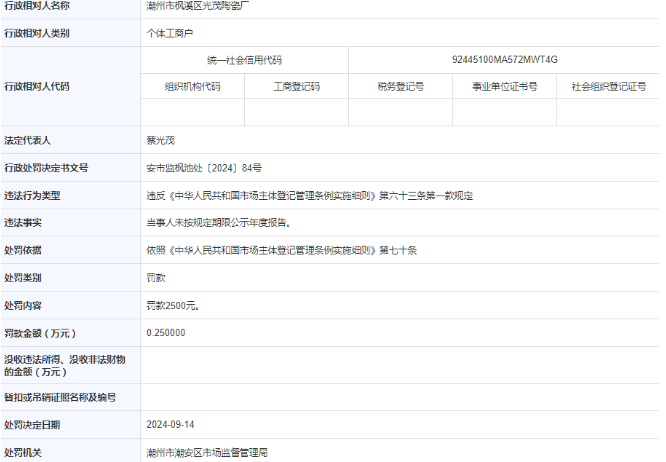
Task: Click the 工商登记码 column header
Action: (x=296, y=87)
